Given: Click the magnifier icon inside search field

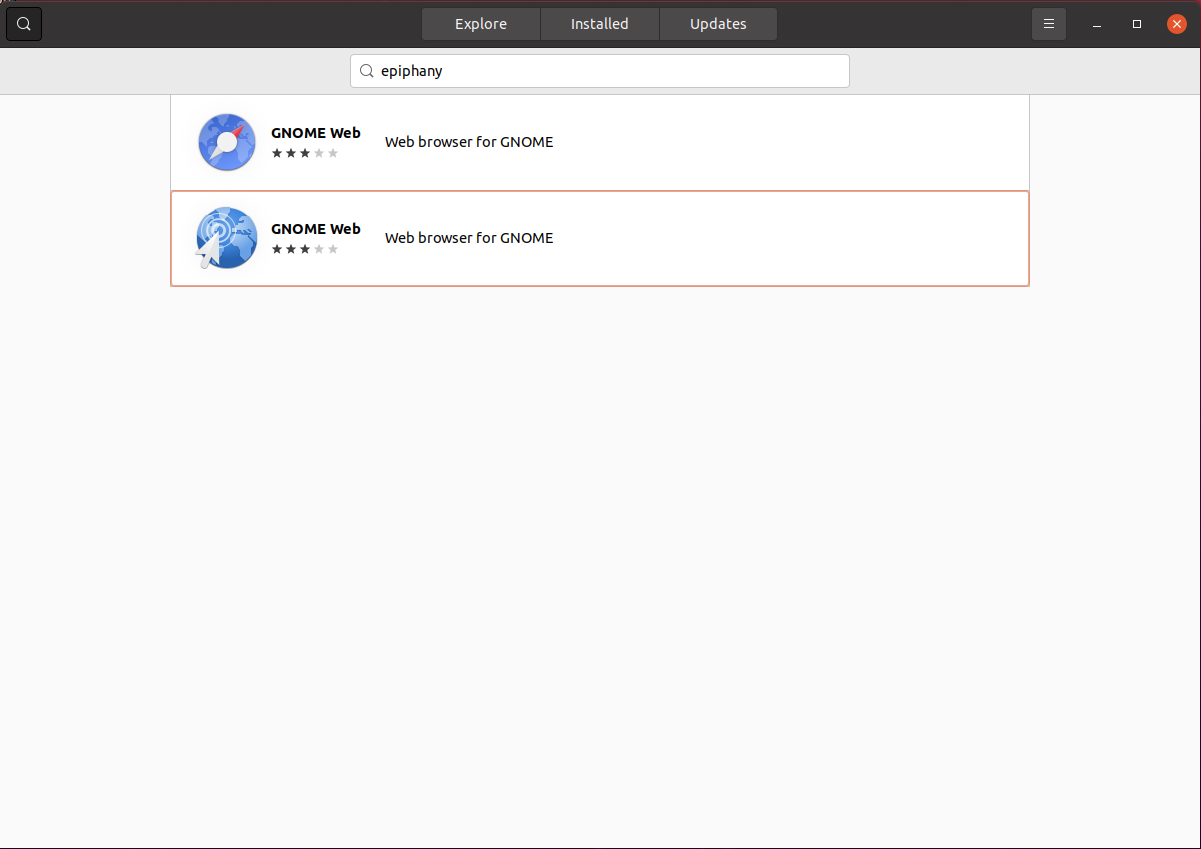Looking at the screenshot, I should pos(366,71).
